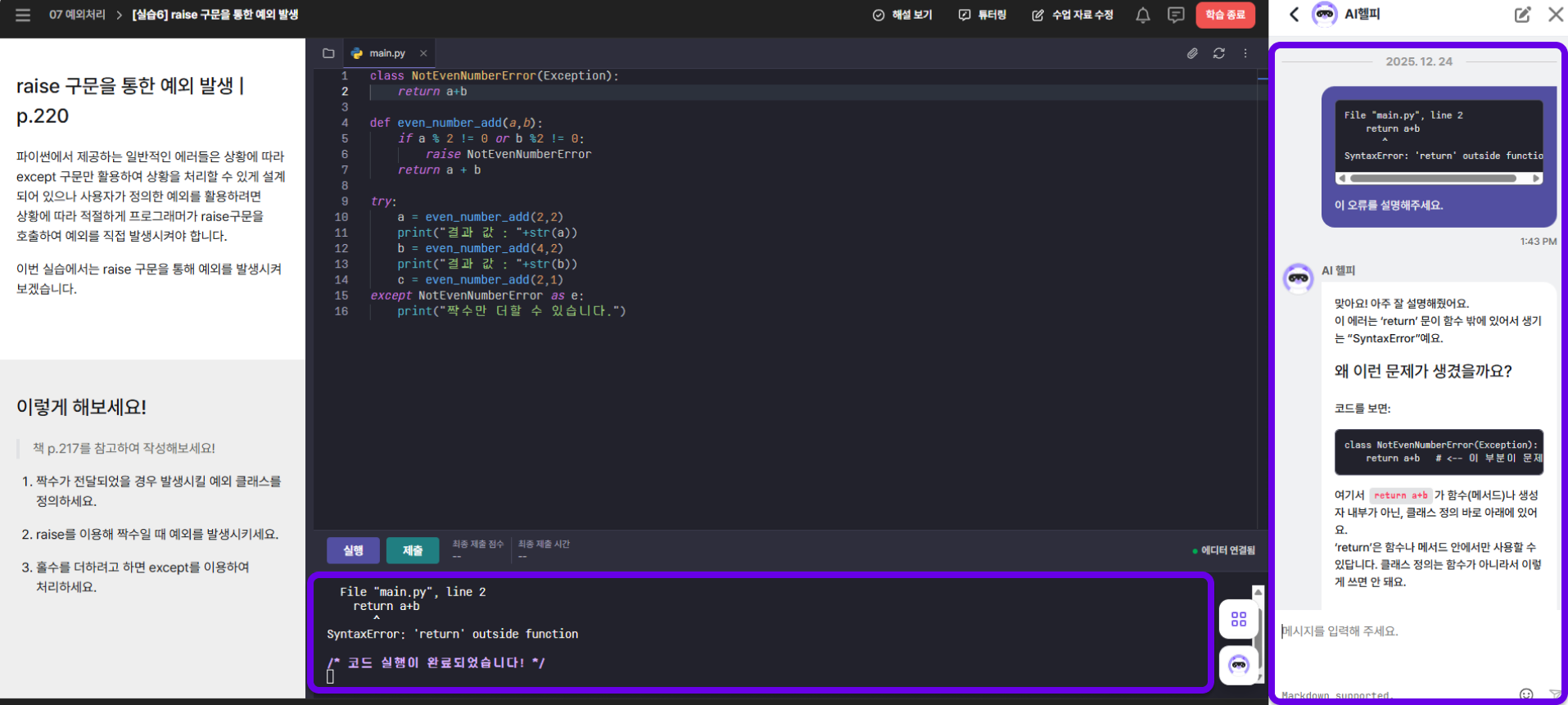
Task: Open the three-dot editor options menu
Action: [x=1245, y=53]
